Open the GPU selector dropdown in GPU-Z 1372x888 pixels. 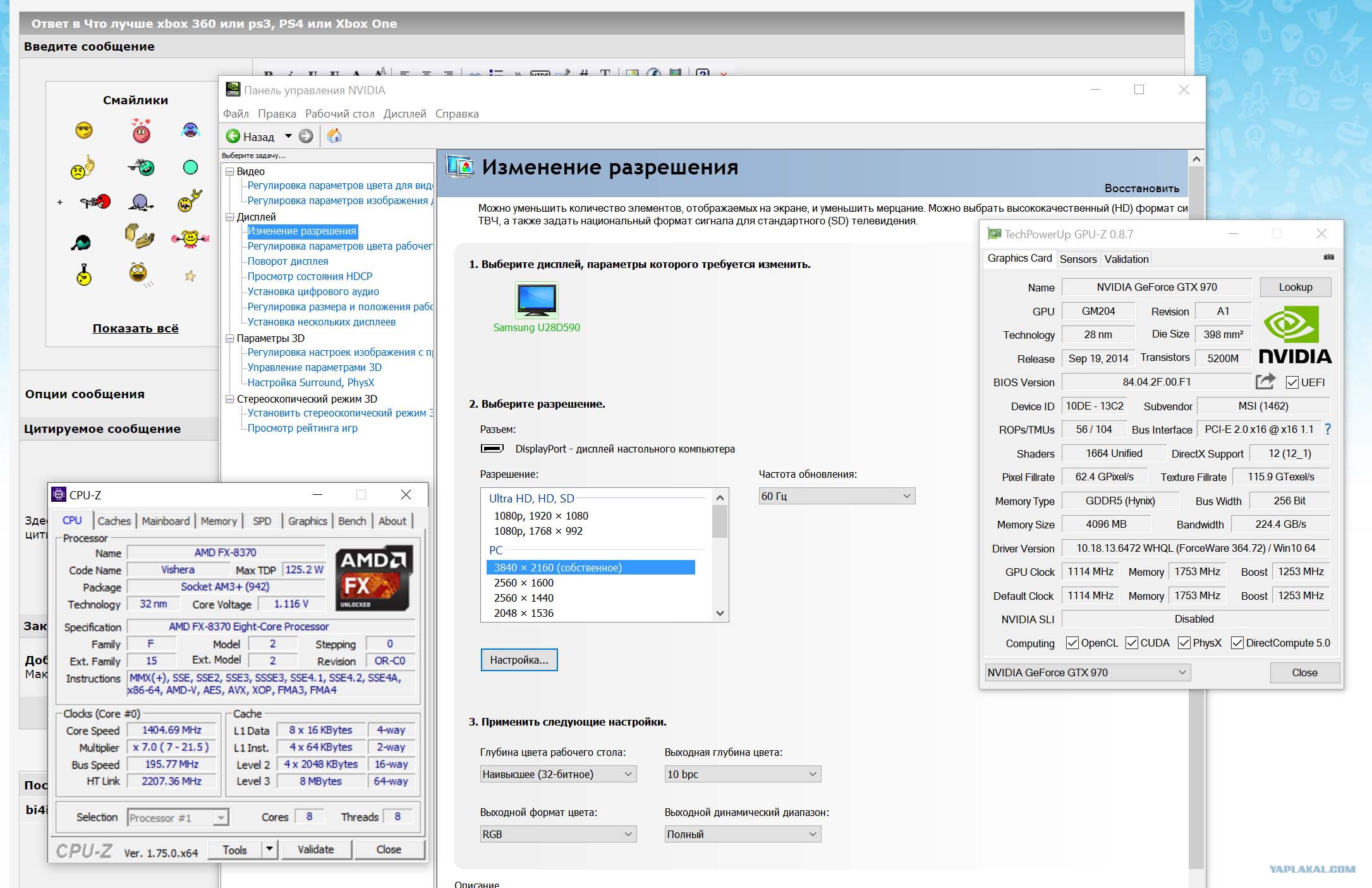[x=1088, y=672]
